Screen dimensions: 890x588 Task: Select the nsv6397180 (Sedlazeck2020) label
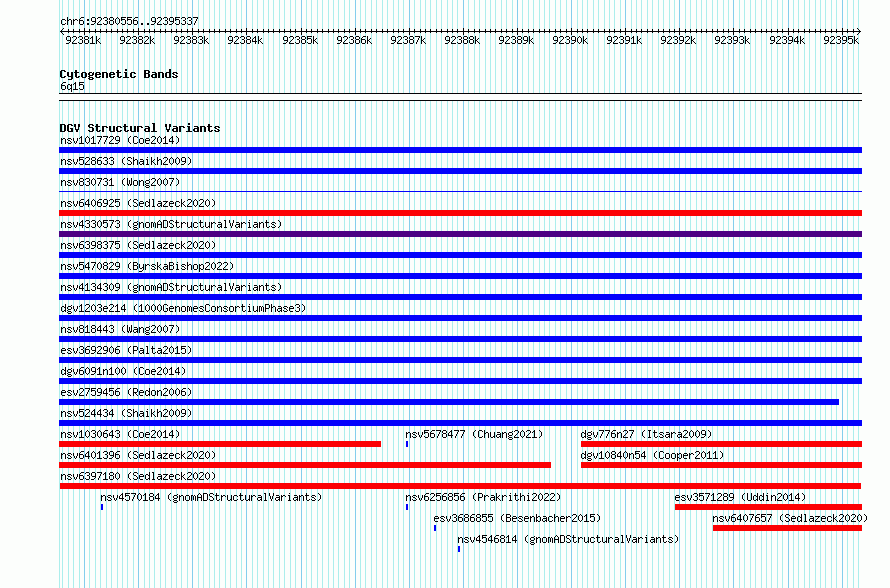pyautogui.click(x=138, y=476)
